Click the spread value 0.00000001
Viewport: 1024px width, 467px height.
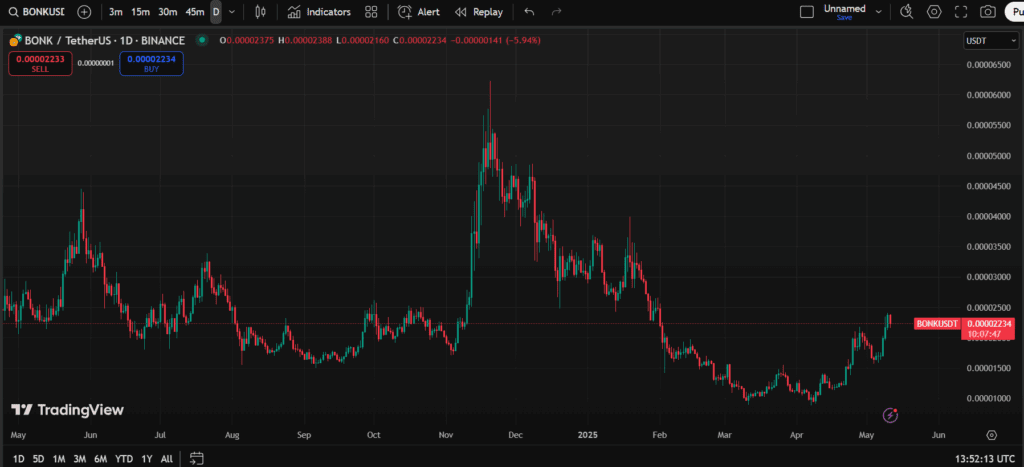(95, 63)
